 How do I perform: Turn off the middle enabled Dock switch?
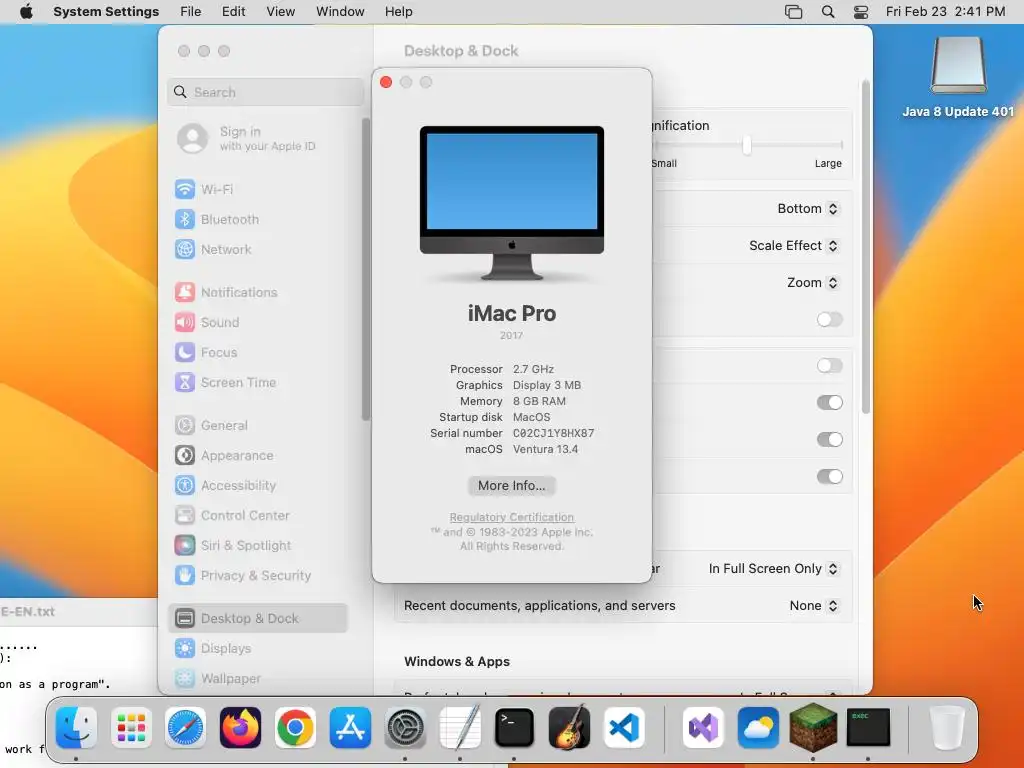[829, 440]
